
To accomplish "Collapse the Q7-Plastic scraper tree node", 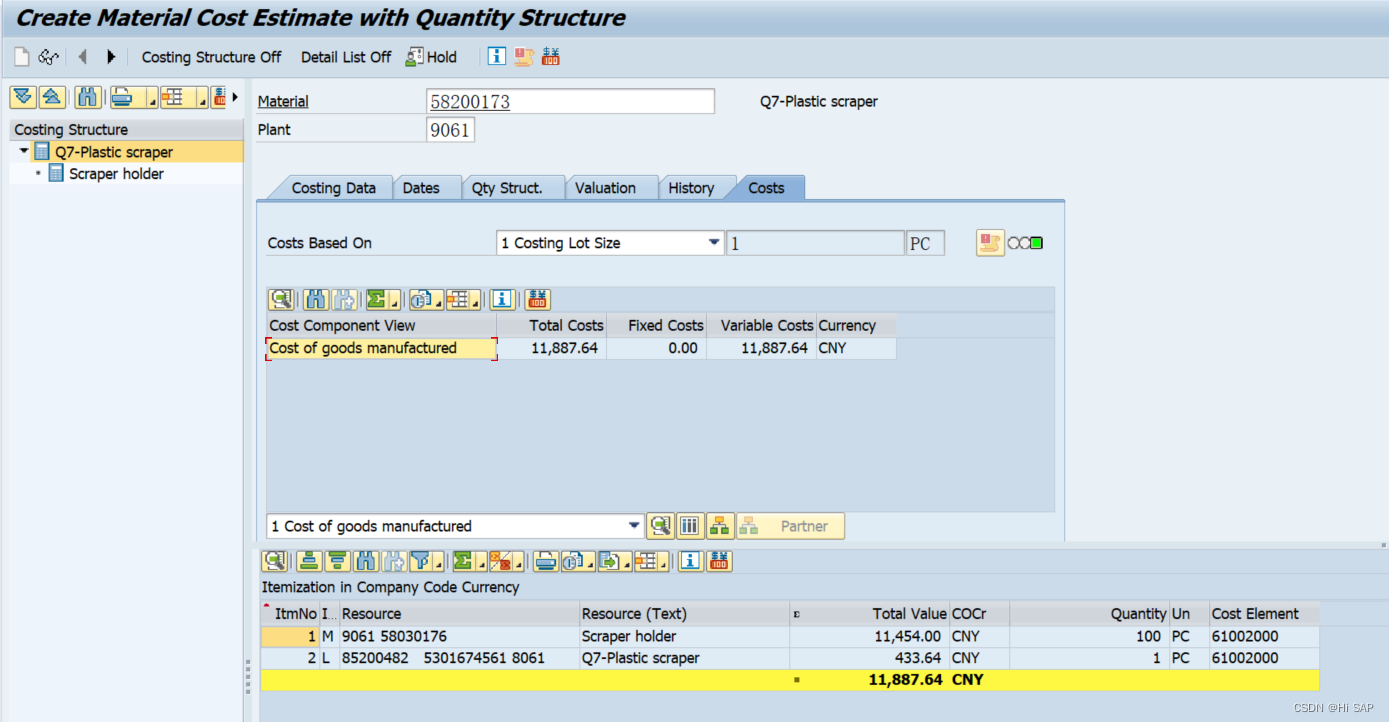I will 23,150.
